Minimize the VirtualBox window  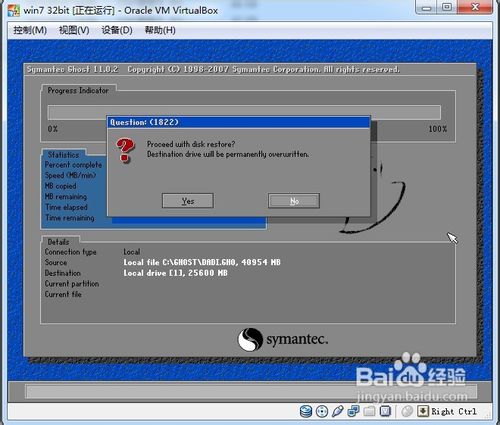tap(426, 7)
